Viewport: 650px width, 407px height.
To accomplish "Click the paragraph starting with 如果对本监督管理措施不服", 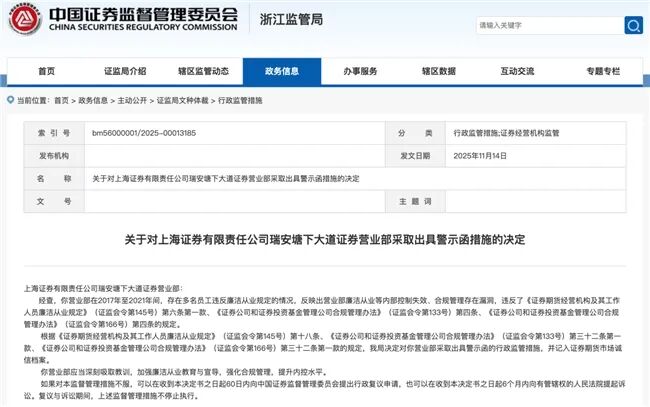I will pyautogui.click(x=324, y=390).
